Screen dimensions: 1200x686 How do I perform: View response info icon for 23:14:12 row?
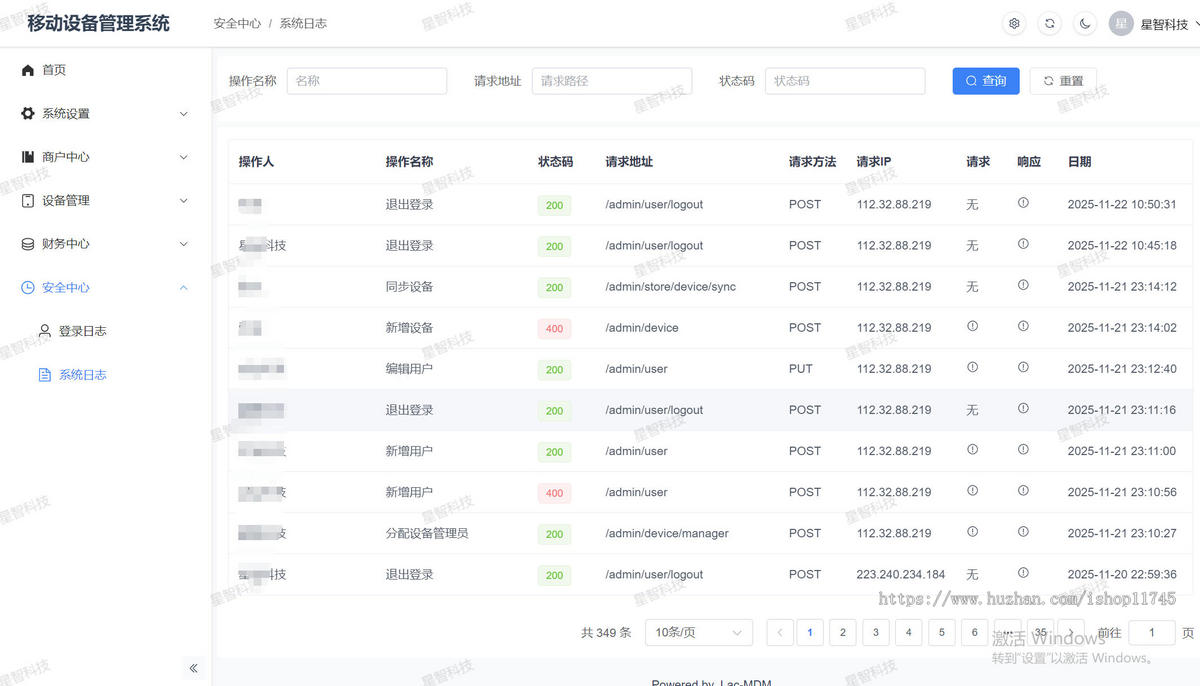[x=1023, y=285]
